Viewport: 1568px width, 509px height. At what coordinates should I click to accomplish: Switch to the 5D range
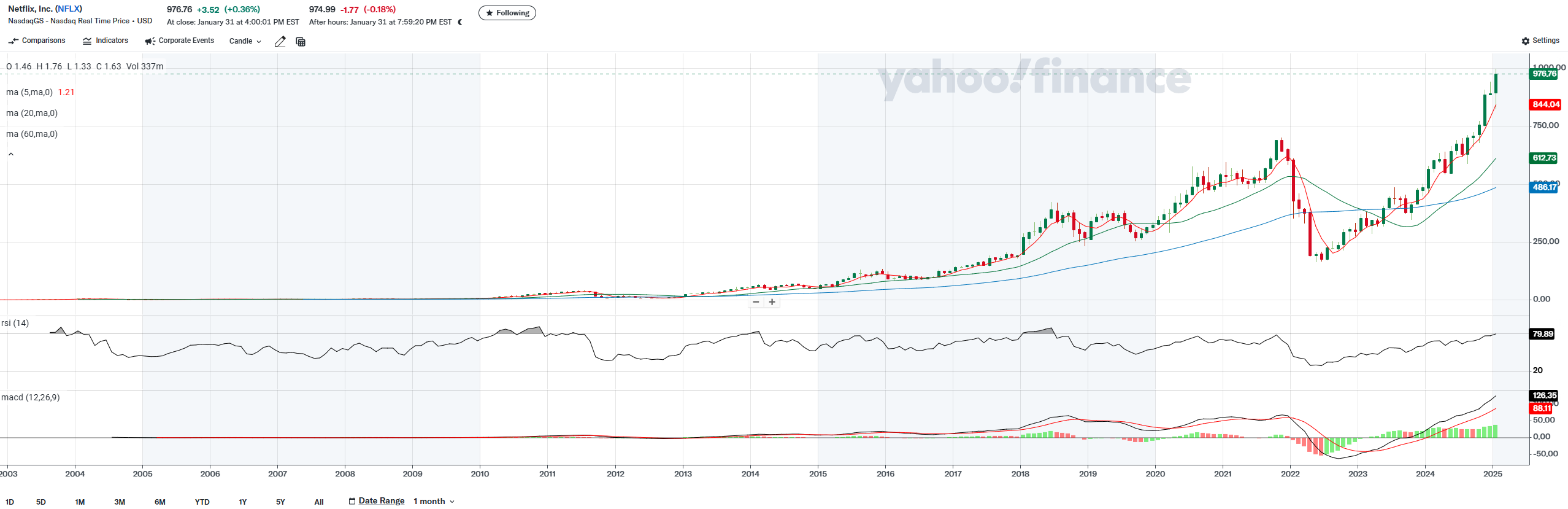(x=41, y=502)
